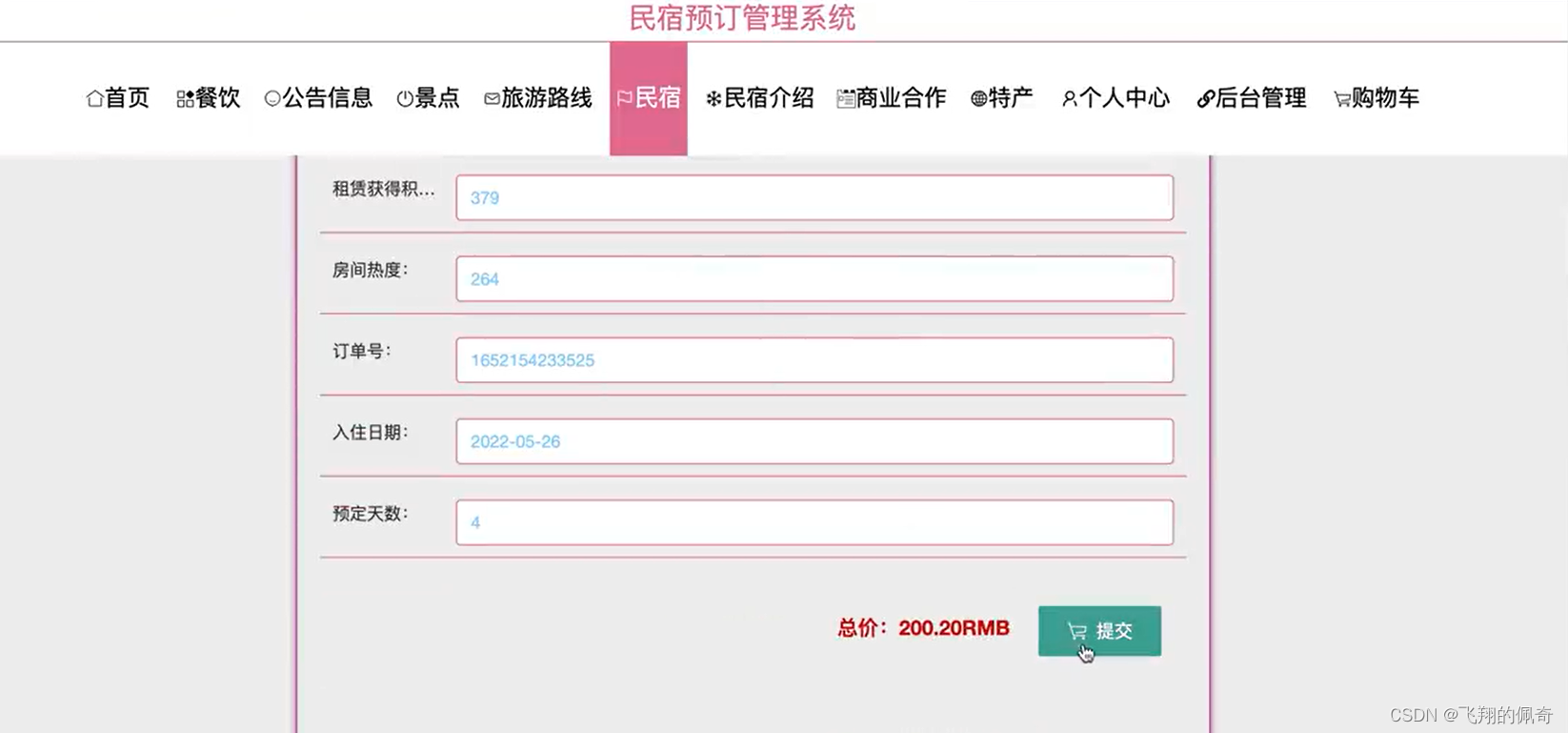This screenshot has height=733, width=1568.
Task: Click the 预定天数: label
Action: 371,514
